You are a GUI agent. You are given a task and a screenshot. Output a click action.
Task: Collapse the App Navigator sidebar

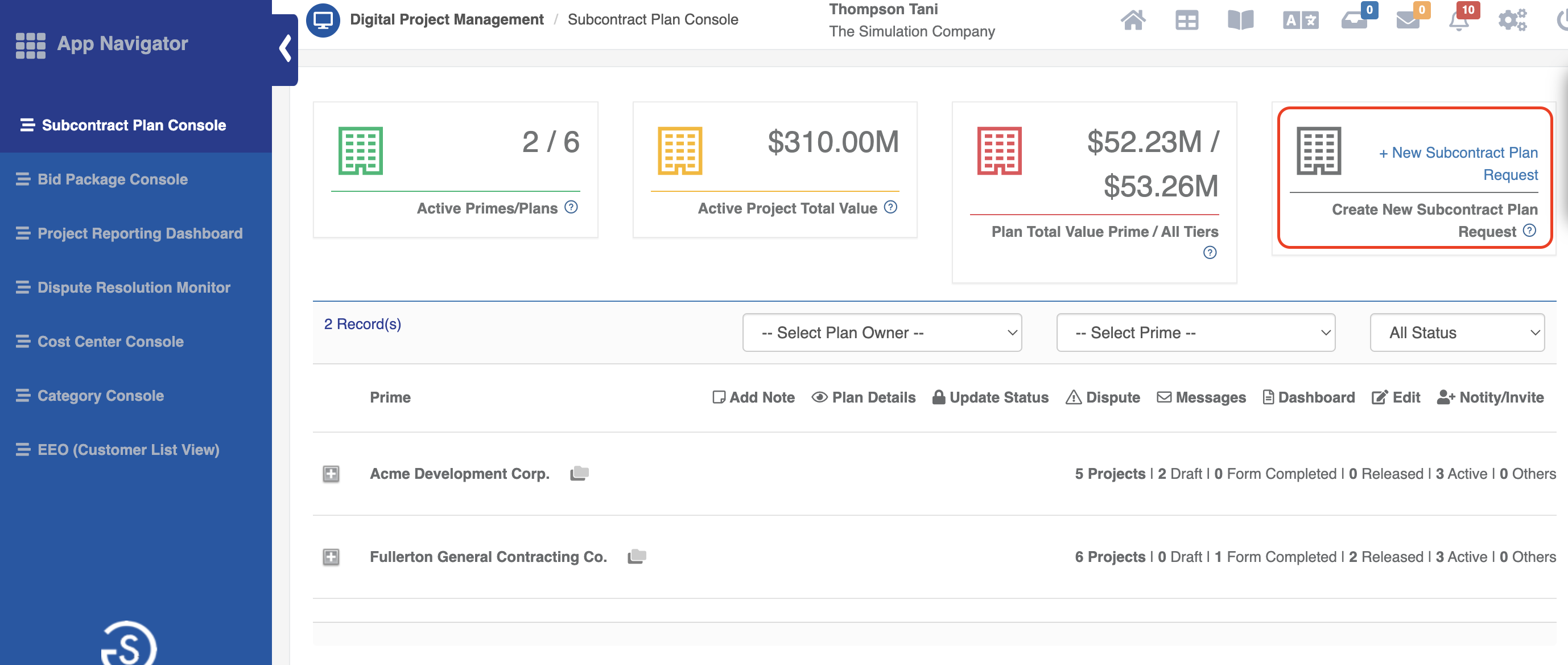[x=285, y=49]
